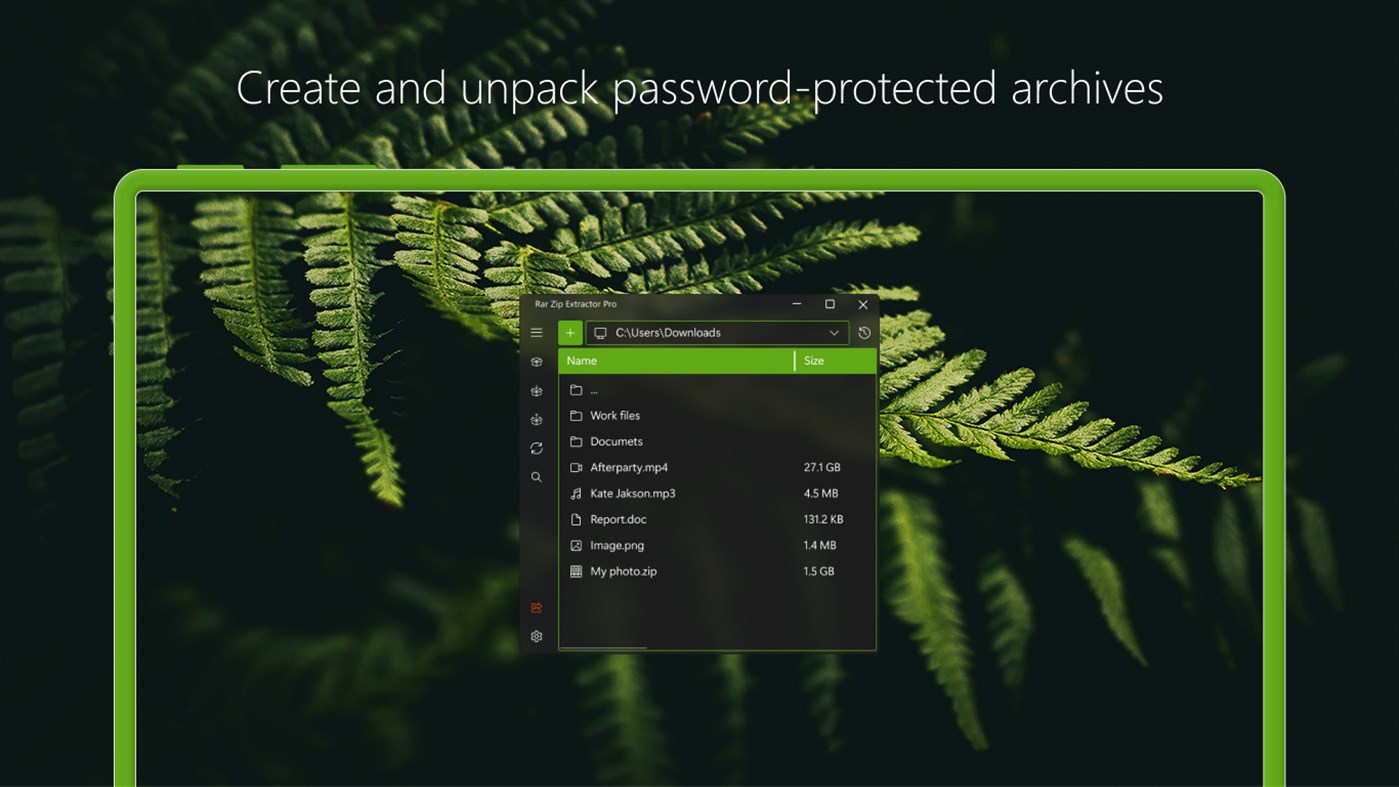Open the recent history panel
This screenshot has height=787, width=1399.
(x=864, y=332)
